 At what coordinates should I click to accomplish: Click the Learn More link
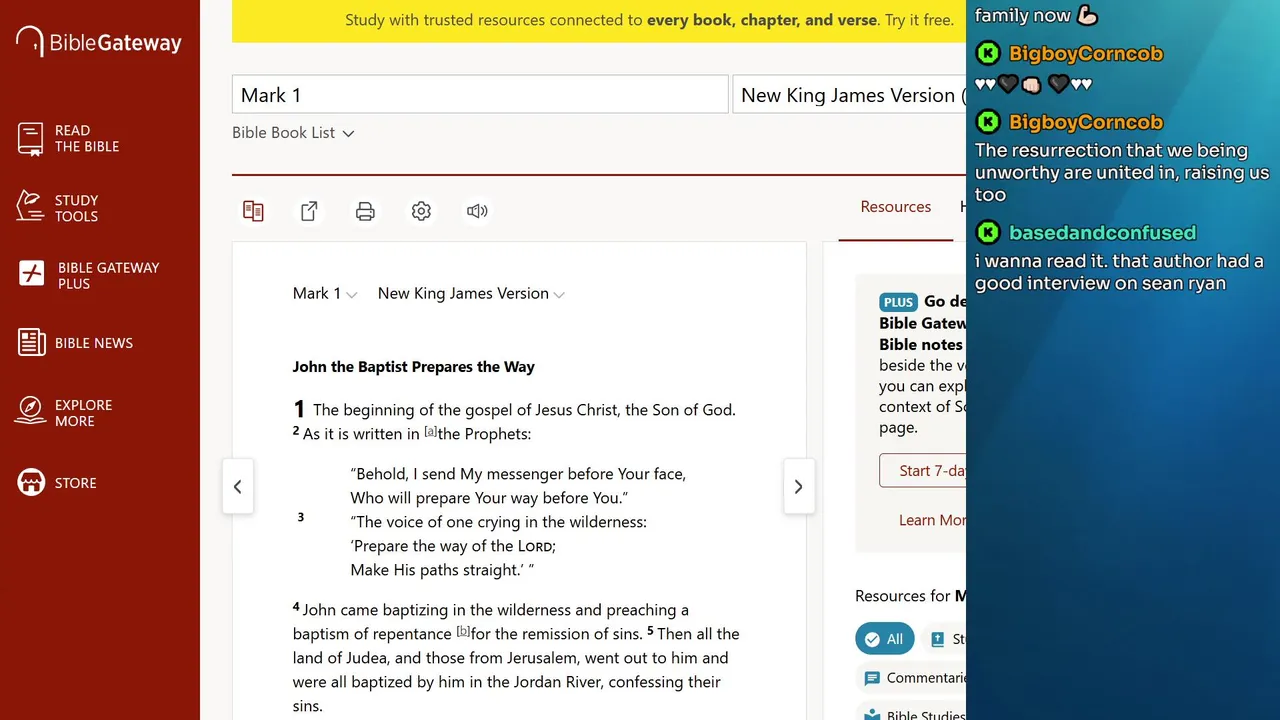click(x=932, y=520)
